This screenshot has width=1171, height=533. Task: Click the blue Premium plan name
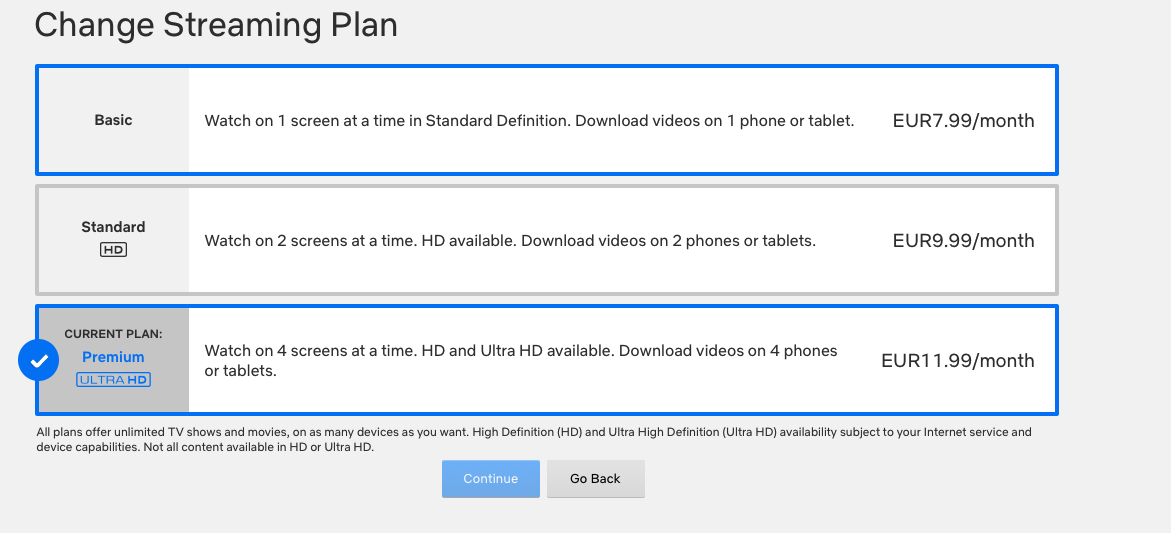[113, 357]
